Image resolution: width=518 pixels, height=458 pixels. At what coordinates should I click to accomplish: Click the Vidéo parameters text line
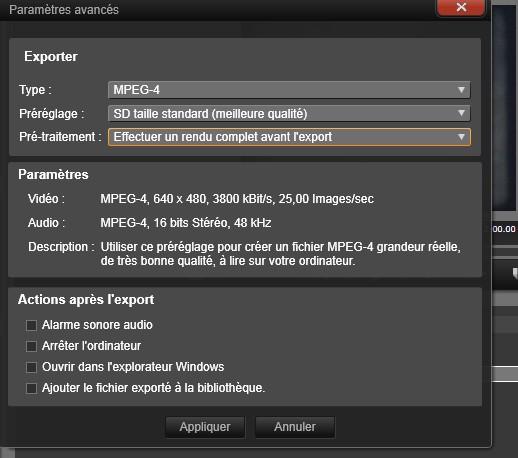pyautogui.click(x=237, y=199)
